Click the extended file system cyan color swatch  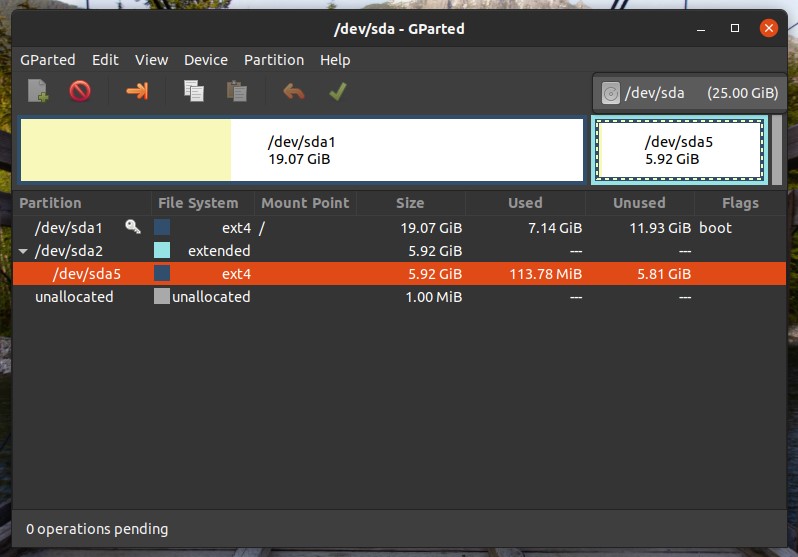[161, 251]
